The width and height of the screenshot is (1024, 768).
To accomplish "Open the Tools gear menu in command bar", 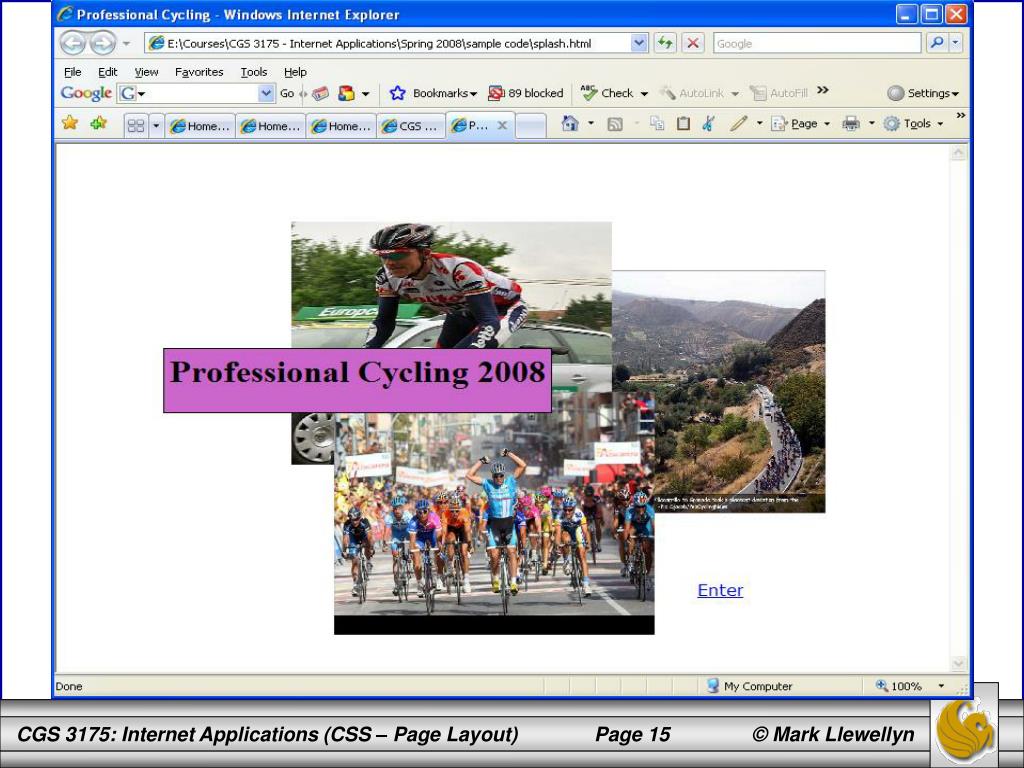I will click(x=913, y=123).
